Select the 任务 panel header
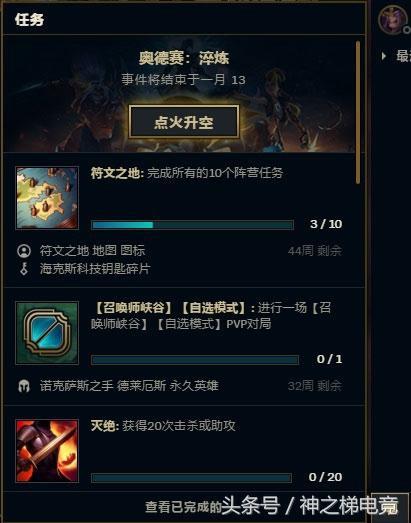This screenshot has height=523, width=411. [29, 20]
